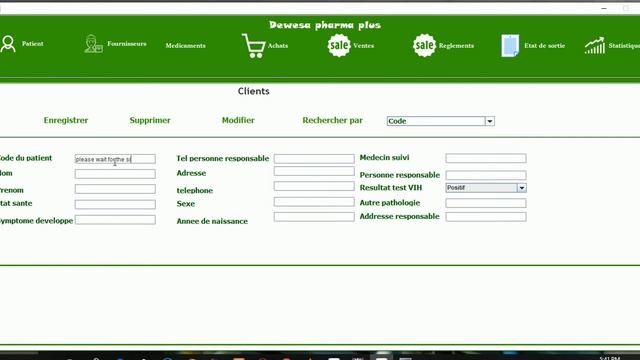Go to the Ventes menu label
Image resolution: width=640 pixels, height=360 pixels.
tap(364, 46)
